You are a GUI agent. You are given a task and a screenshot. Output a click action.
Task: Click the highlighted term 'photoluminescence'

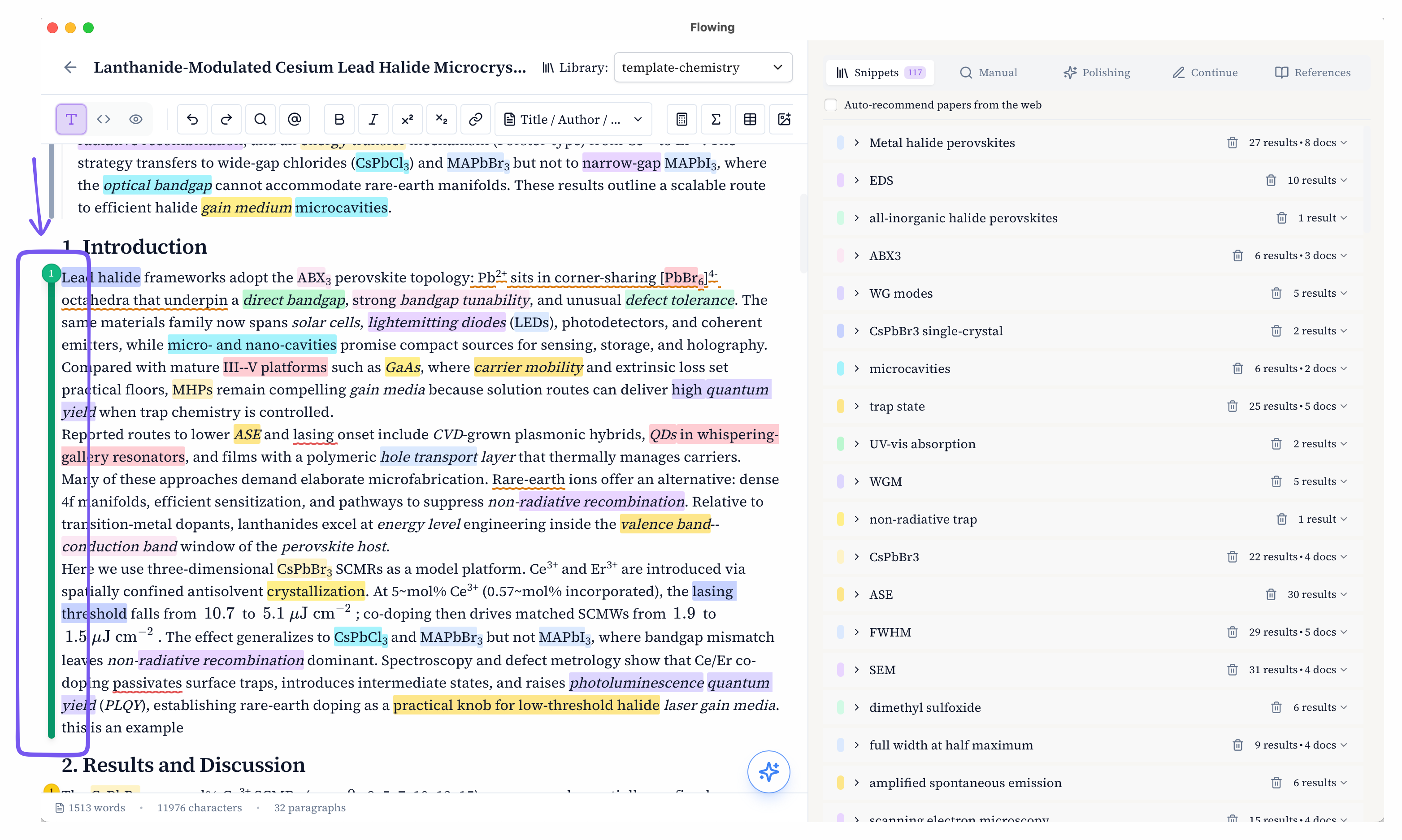[637, 683]
